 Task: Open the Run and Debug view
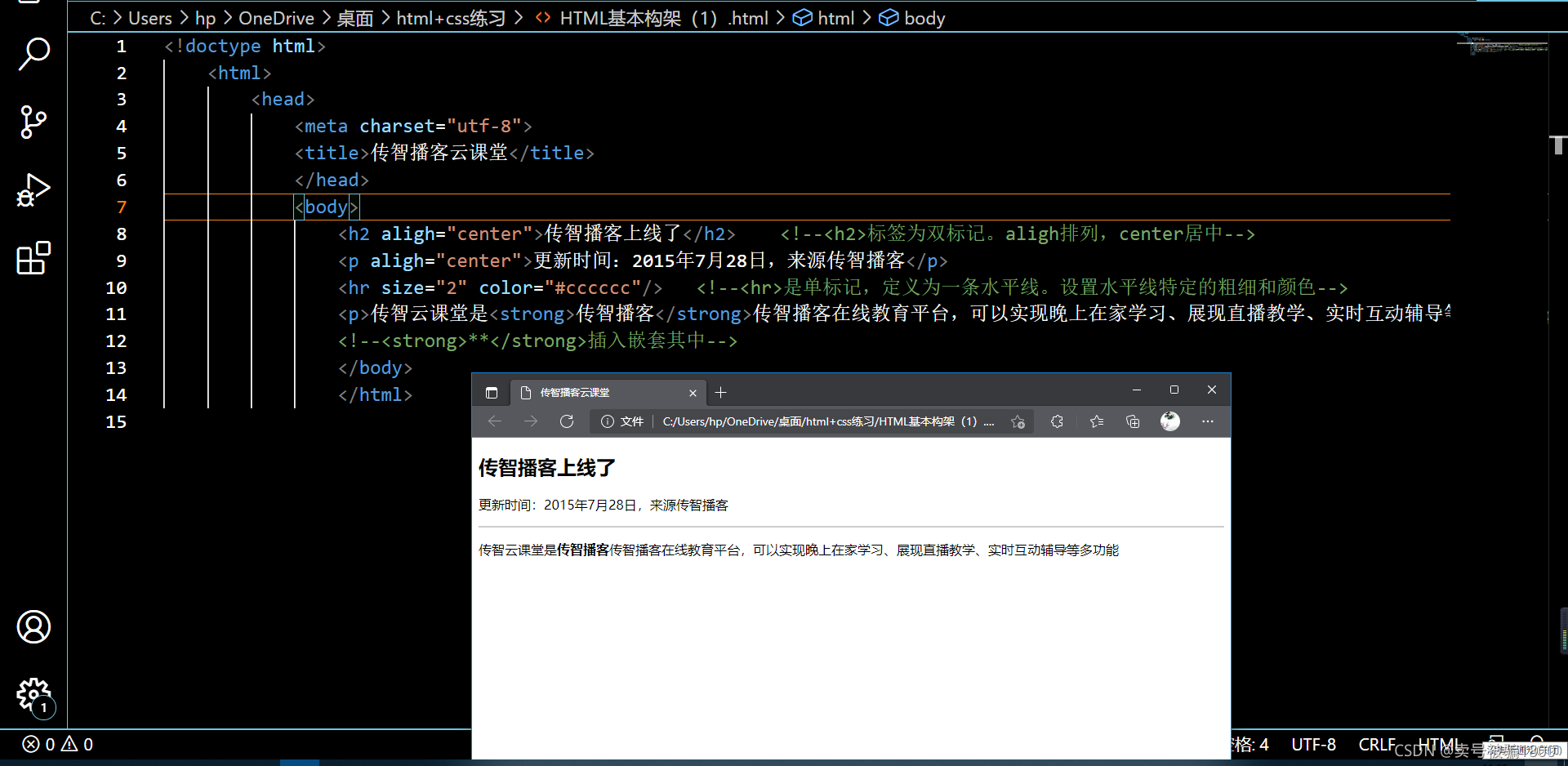[33, 190]
